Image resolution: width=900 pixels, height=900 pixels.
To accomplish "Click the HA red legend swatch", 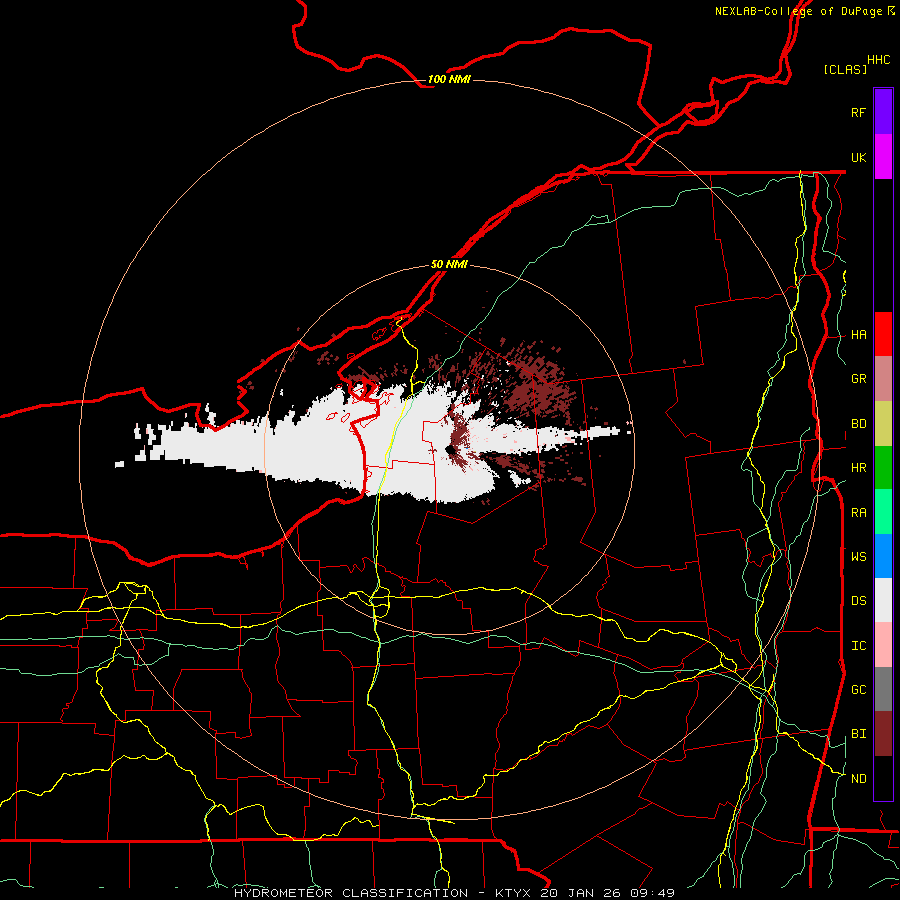I will (x=883, y=334).
